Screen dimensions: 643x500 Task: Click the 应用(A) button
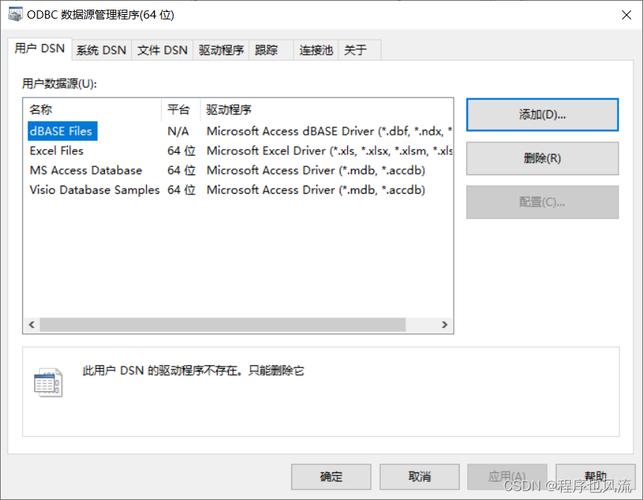[507, 477]
